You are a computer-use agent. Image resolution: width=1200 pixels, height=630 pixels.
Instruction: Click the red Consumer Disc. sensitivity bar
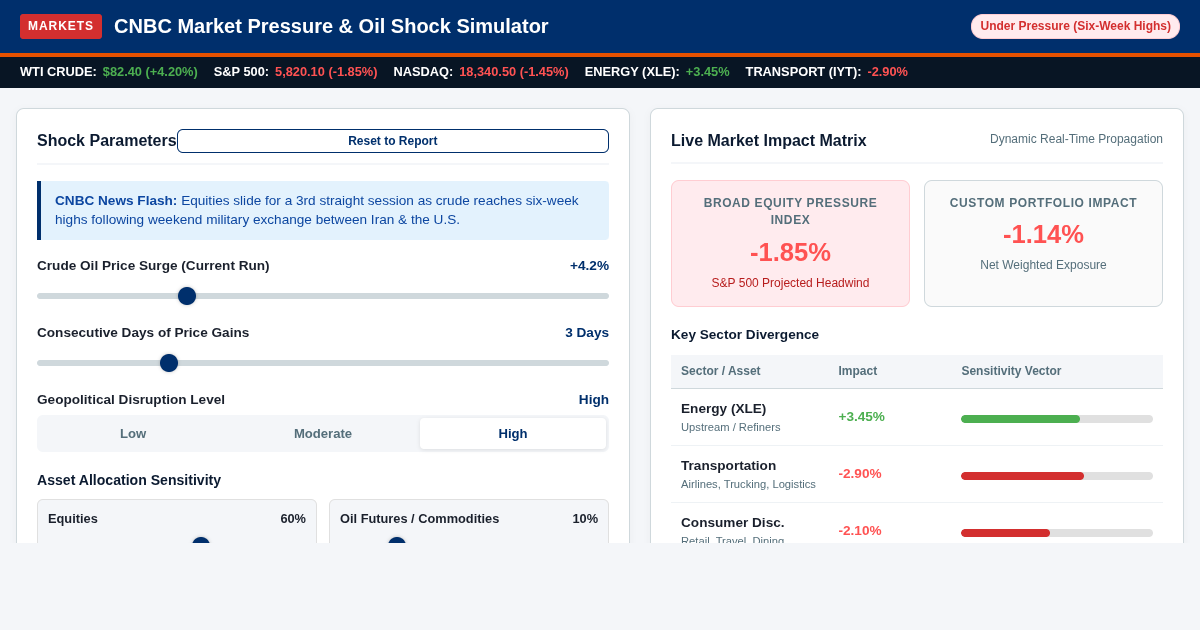point(1005,533)
